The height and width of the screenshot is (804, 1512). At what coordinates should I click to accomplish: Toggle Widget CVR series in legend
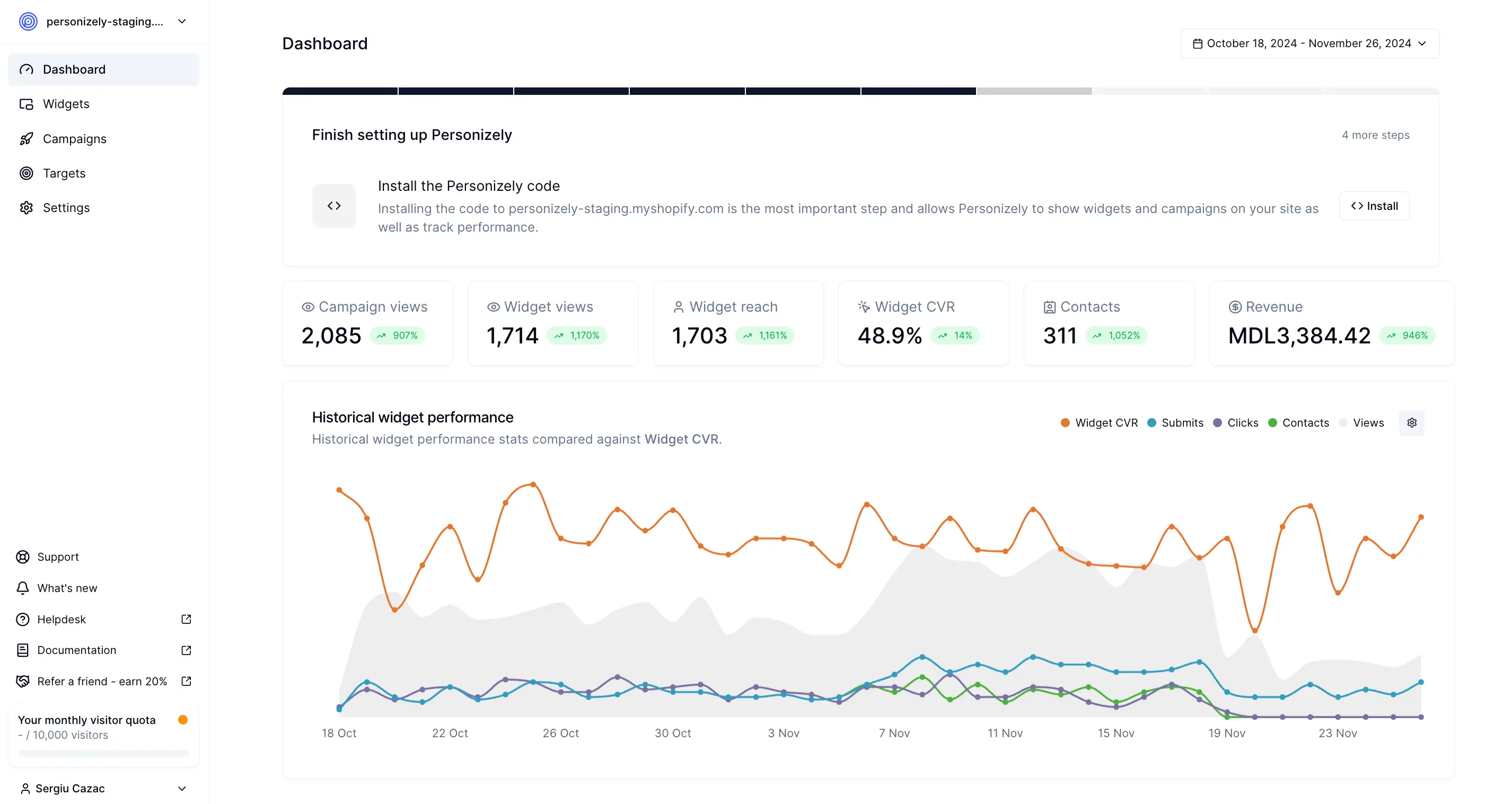click(x=1099, y=423)
